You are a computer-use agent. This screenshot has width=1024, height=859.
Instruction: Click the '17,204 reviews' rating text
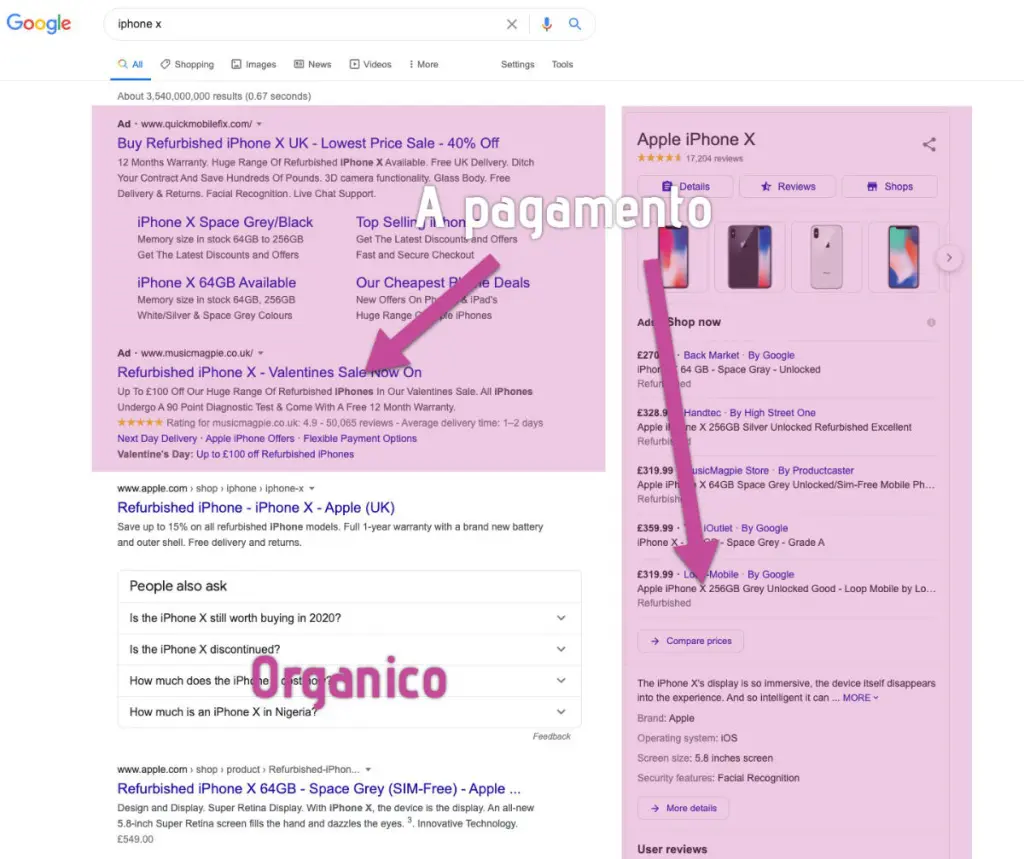[x=714, y=158]
